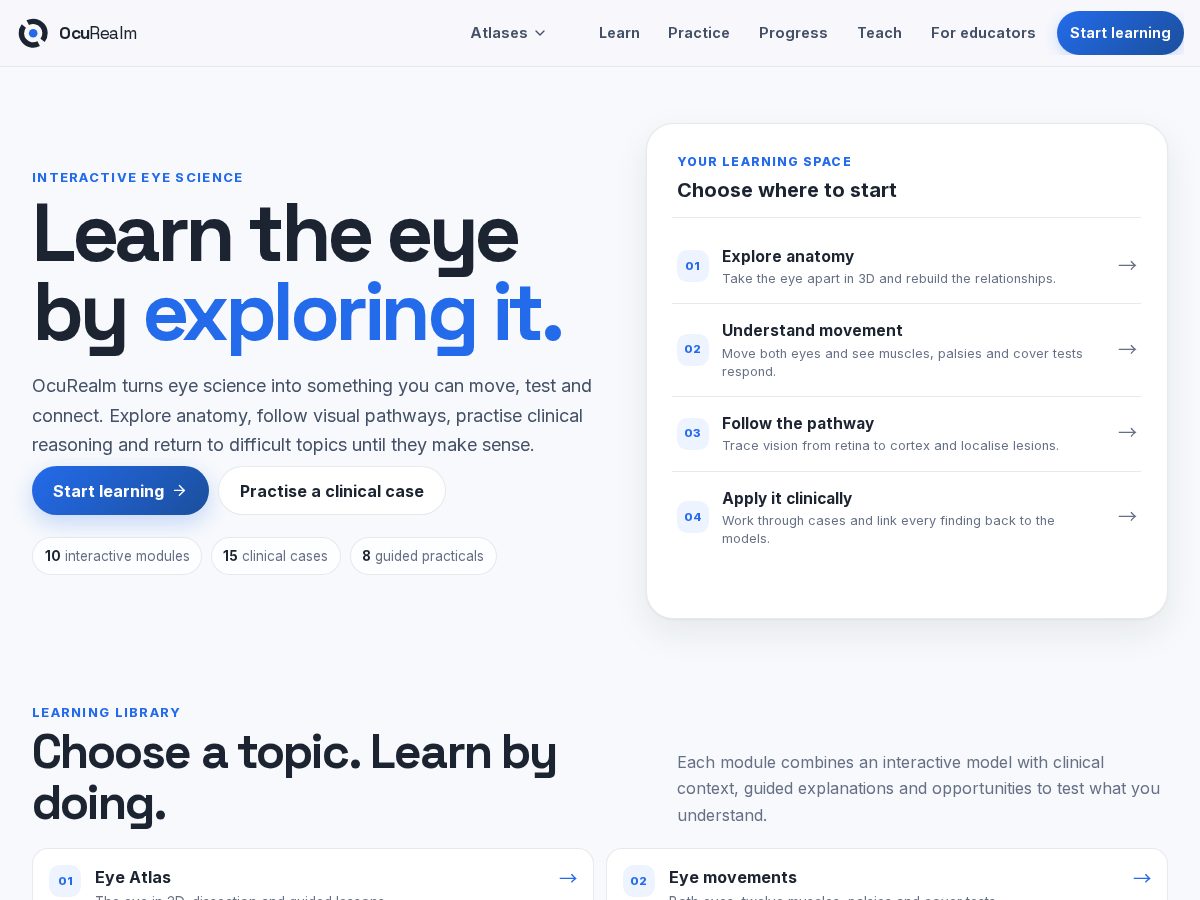This screenshot has width=1200, height=900.
Task: Select the 03 badge beside Follow the pathway
Action: [x=693, y=433]
